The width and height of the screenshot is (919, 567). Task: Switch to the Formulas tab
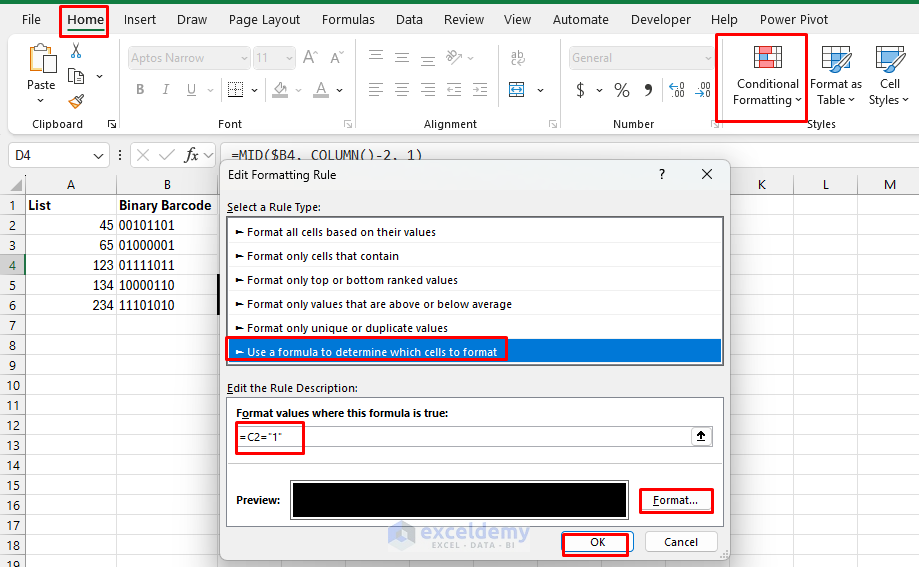pyautogui.click(x=348, y=19)
